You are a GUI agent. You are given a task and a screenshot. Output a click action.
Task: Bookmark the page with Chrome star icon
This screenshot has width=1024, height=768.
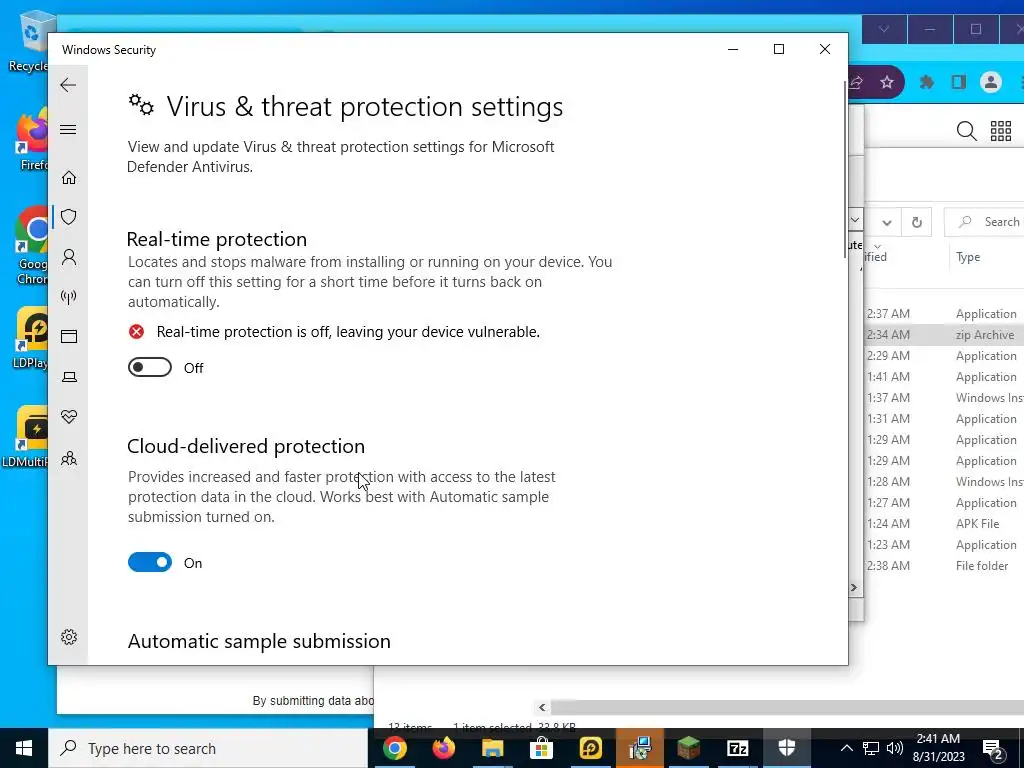tap(886, 82)
